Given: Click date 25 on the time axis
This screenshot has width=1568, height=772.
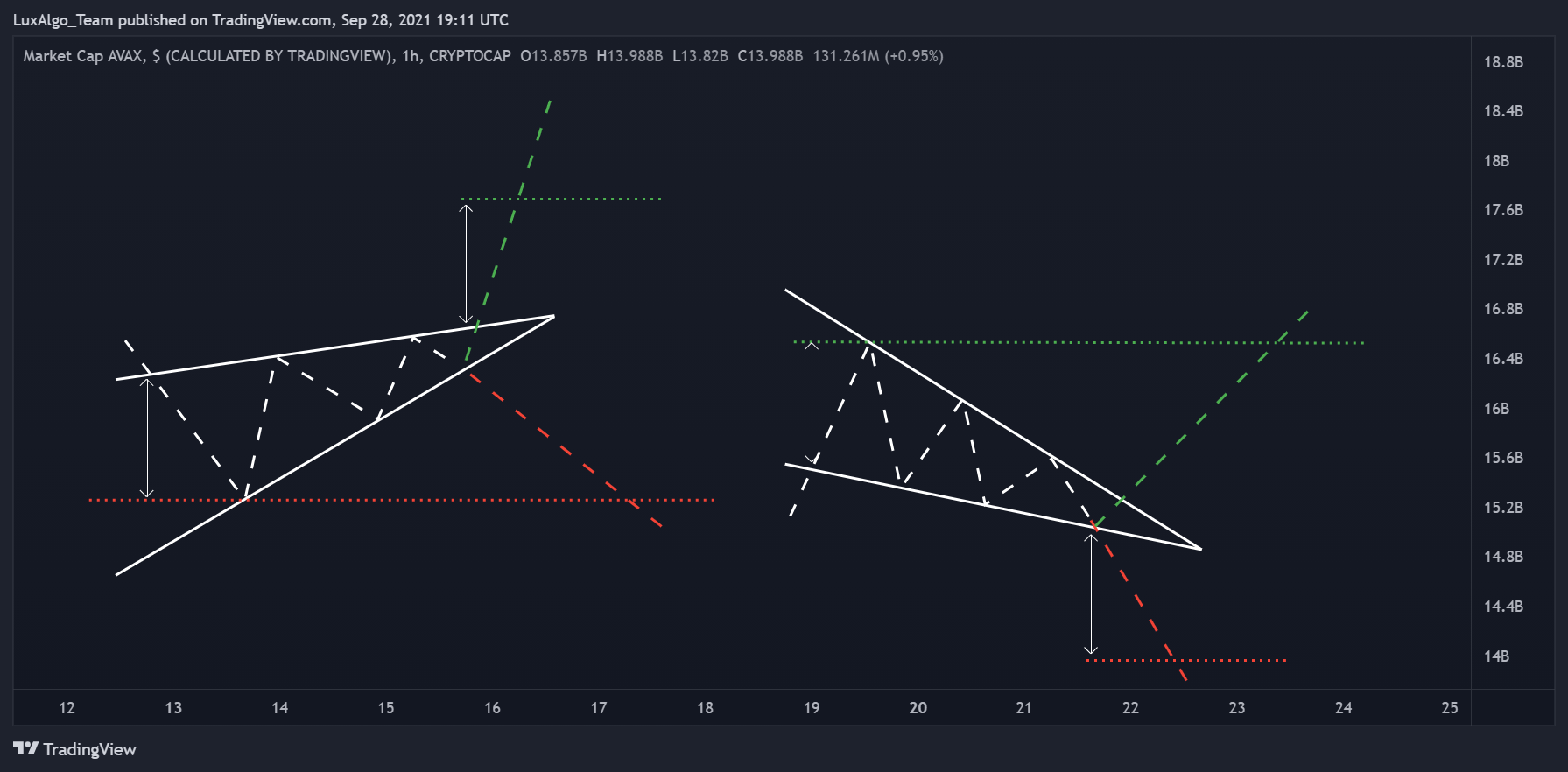Looking at the screenshot, I should (1450, 708).
